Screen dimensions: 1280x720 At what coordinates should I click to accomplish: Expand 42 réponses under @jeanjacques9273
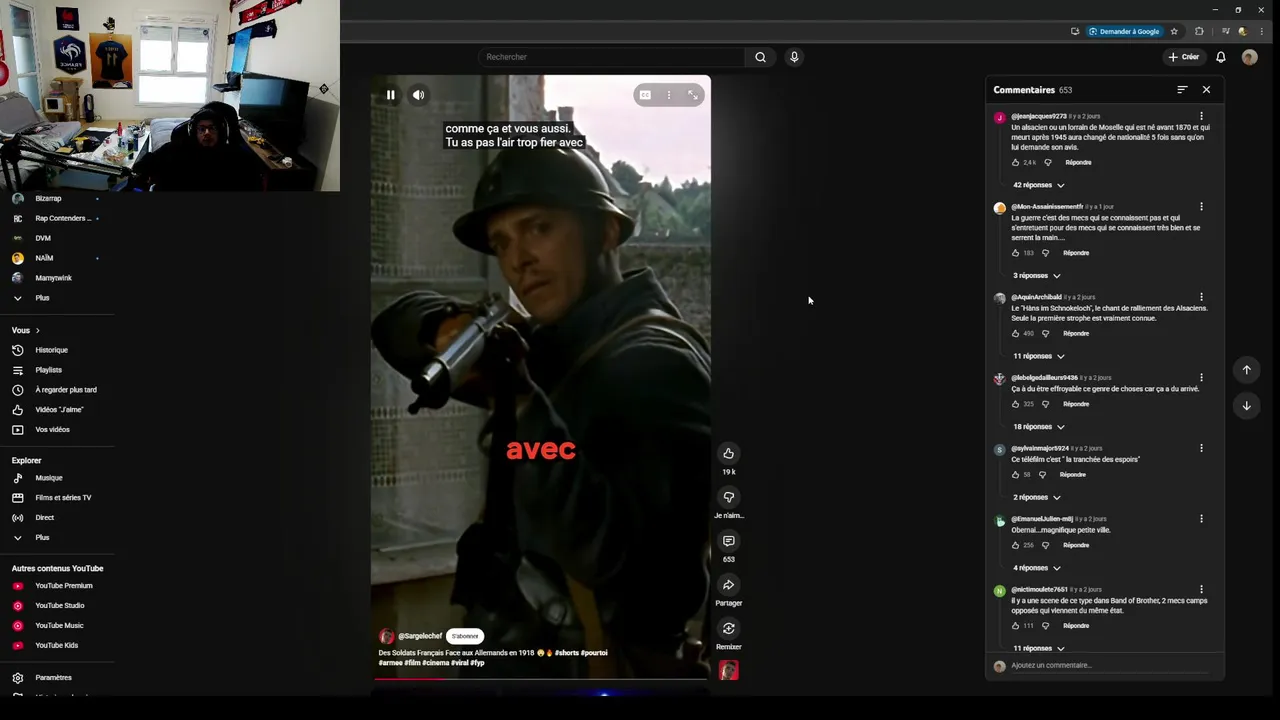1039,185
